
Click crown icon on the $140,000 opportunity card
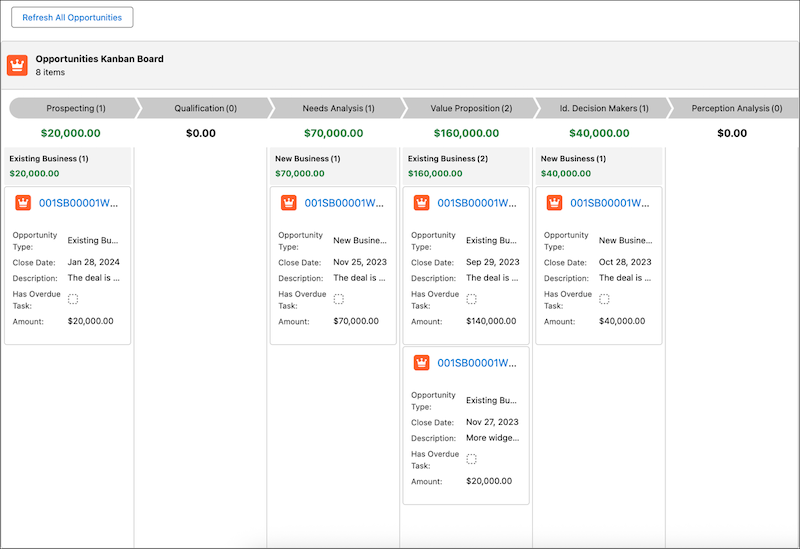pyautogui.click(x=422, y=203)
